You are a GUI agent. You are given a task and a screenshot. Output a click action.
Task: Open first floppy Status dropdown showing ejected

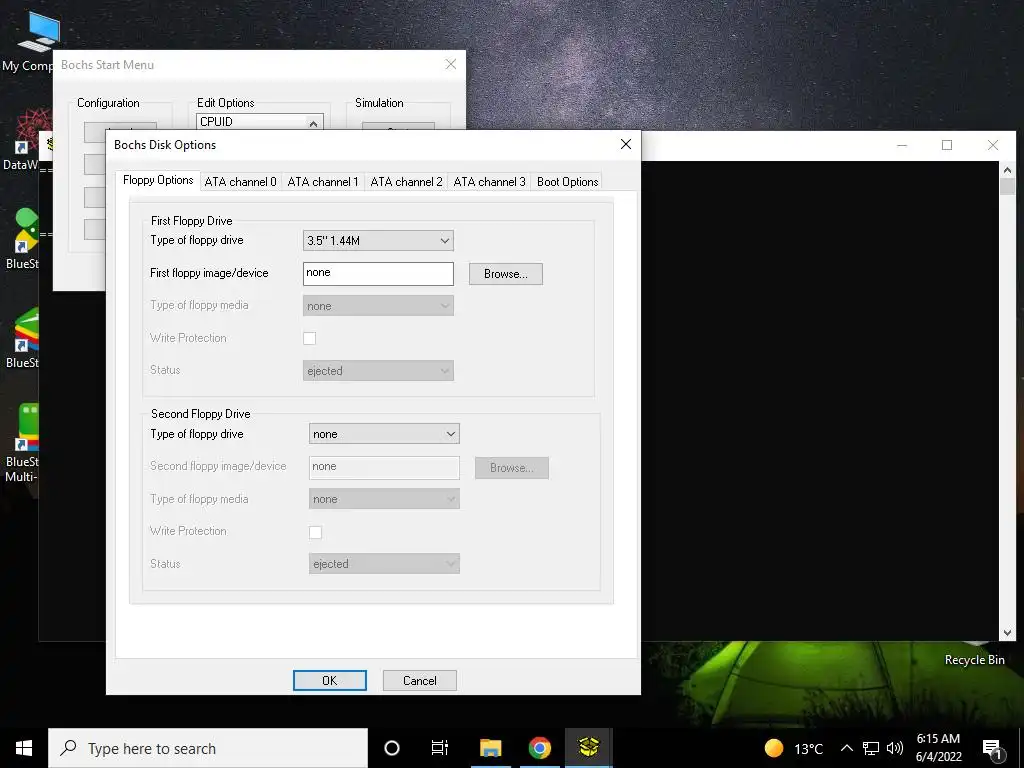378,370
